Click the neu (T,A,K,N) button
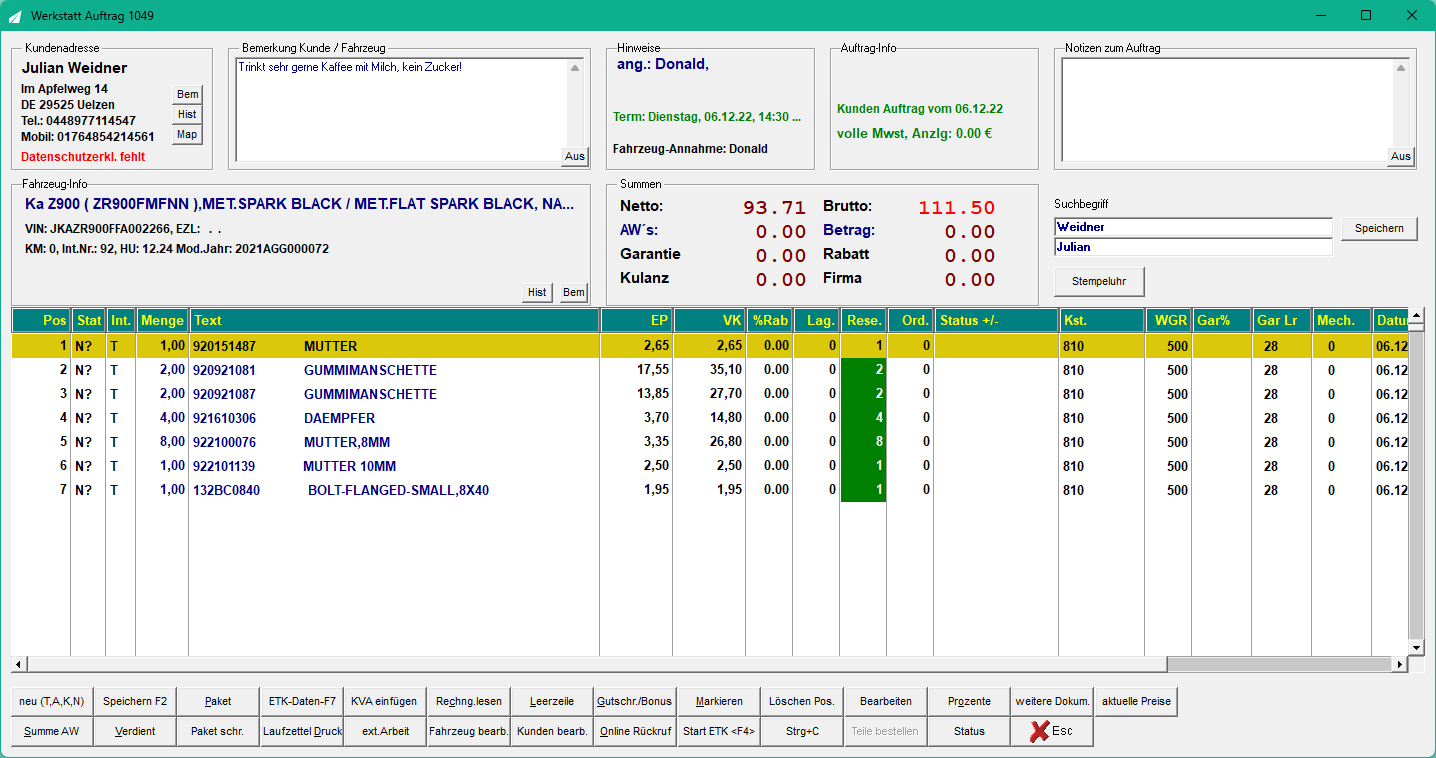This screenshot has height=758, width=1436. (x=52, y=702)
